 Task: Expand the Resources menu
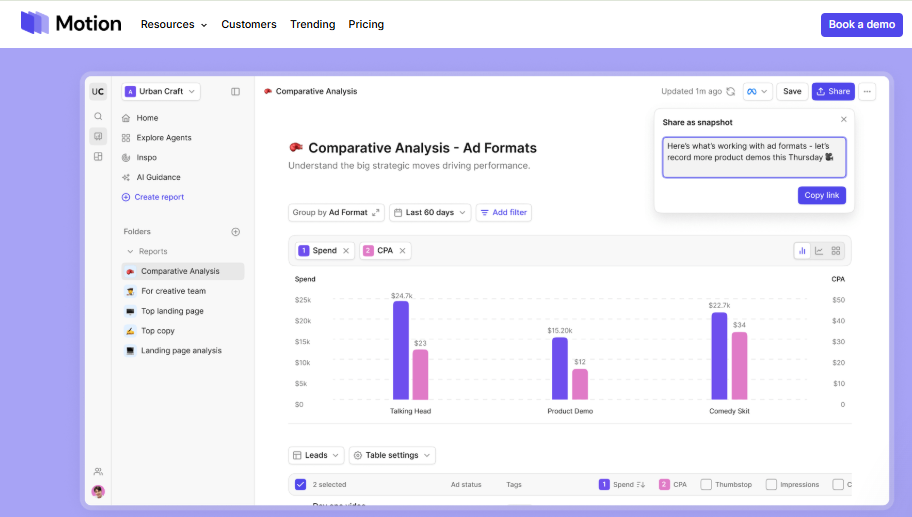tap(174, 24)
